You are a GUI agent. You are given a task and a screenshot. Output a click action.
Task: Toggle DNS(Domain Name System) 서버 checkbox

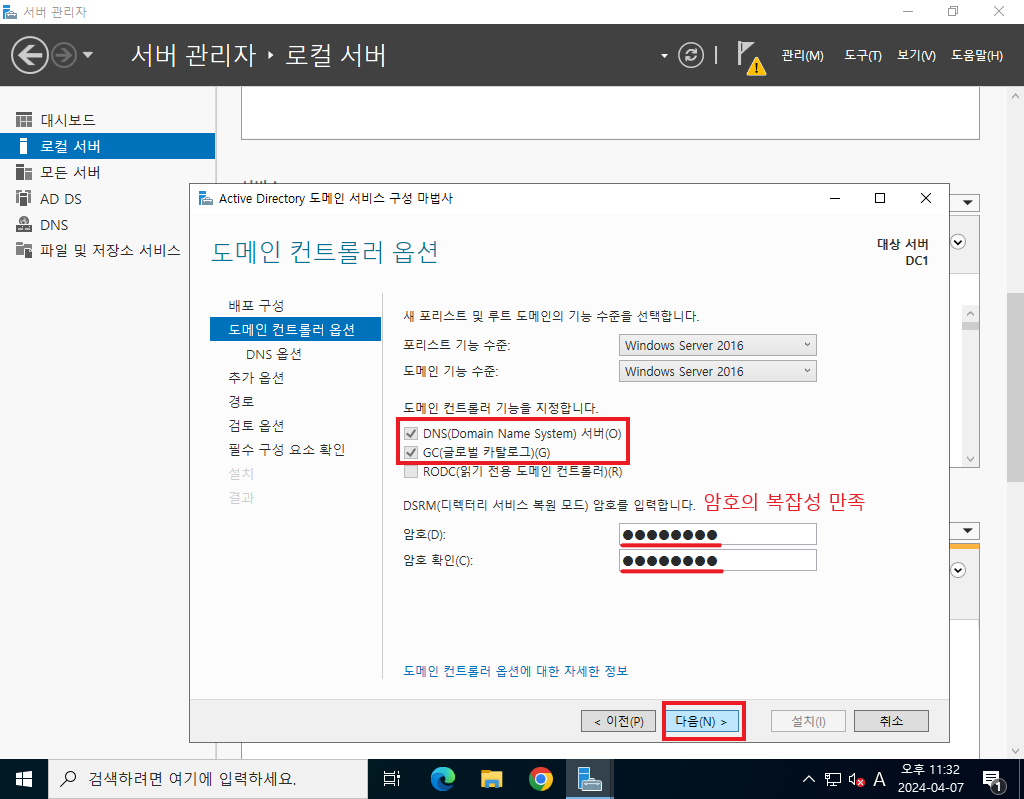[x=411, y=433]
